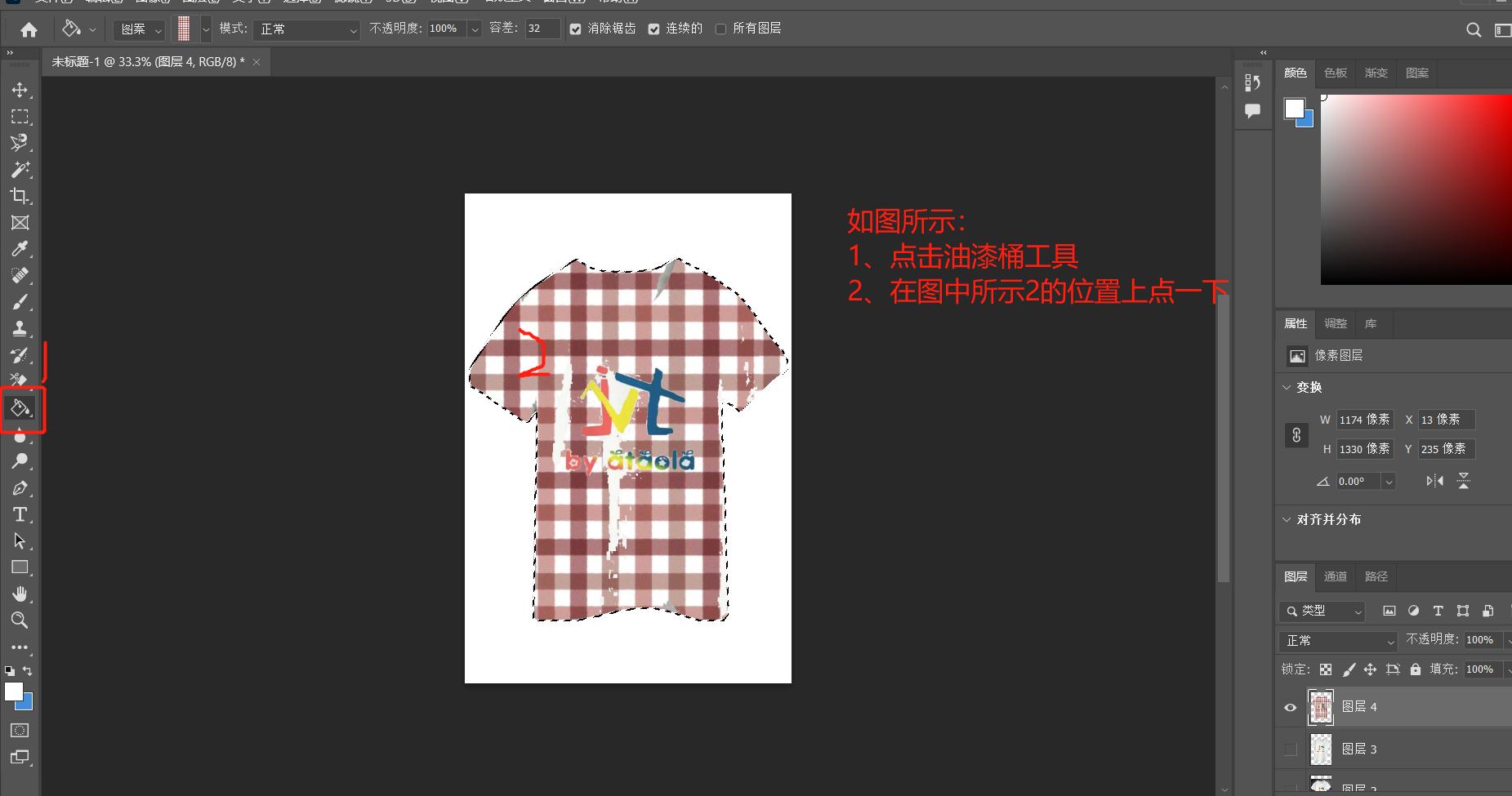
Task: Select the Move tool
Action: pos(20,90)
